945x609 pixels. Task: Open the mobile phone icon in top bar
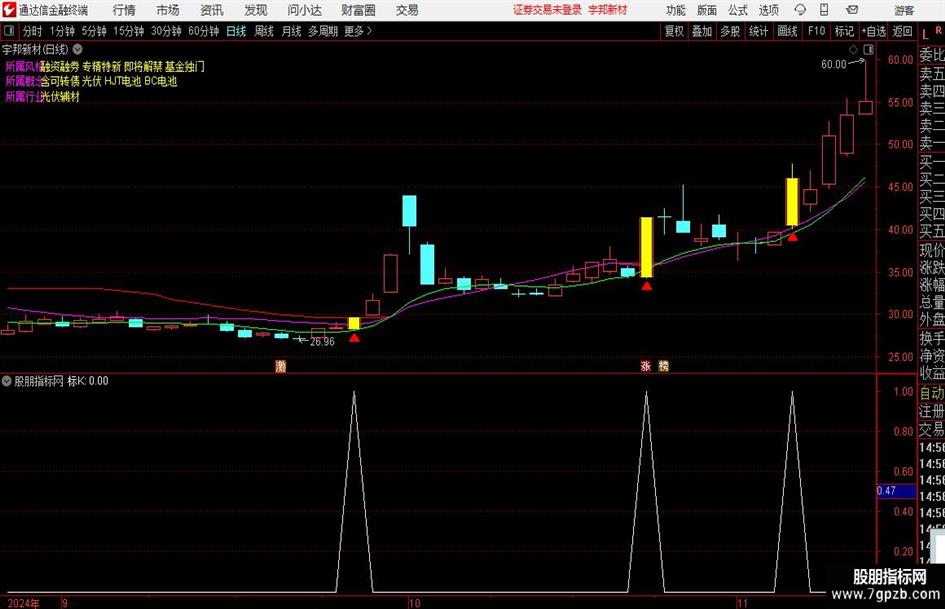click(x=824, y=10)
